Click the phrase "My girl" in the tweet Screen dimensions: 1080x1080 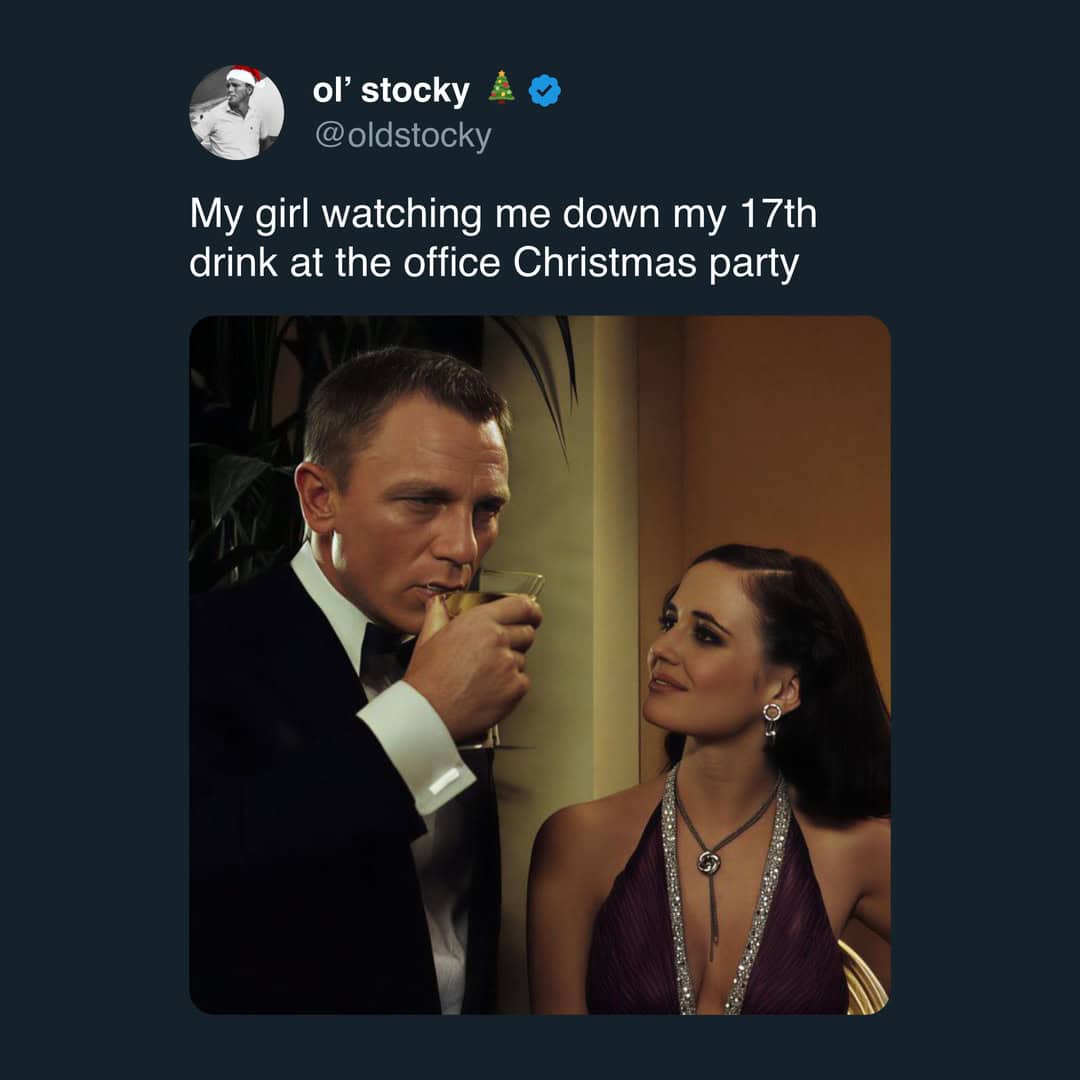[x=250, y=216]
